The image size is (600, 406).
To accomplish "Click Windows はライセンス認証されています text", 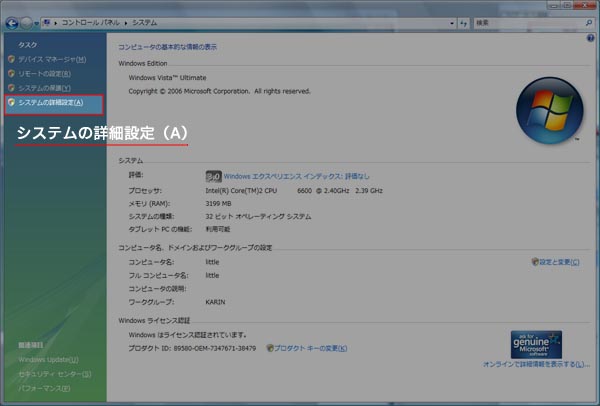I will [x=188, y=335].
